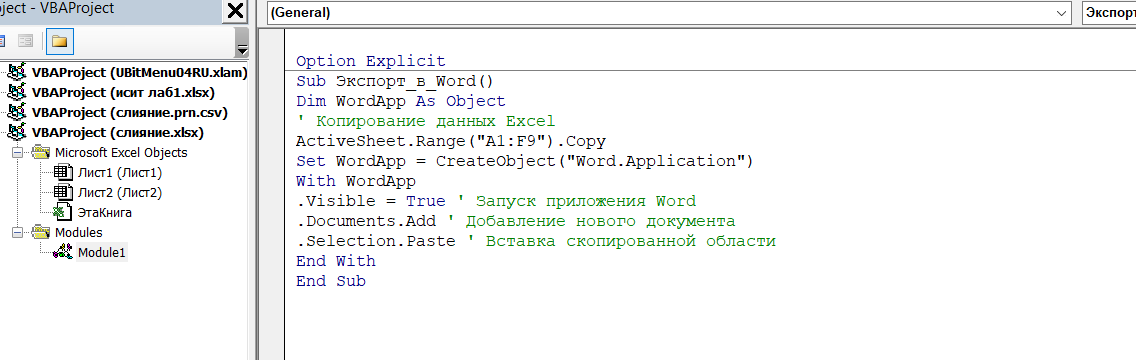1136x360 pixels.
Task: Select VBAProject (слияние.xlsx)
Action: (x=117, y=133)
